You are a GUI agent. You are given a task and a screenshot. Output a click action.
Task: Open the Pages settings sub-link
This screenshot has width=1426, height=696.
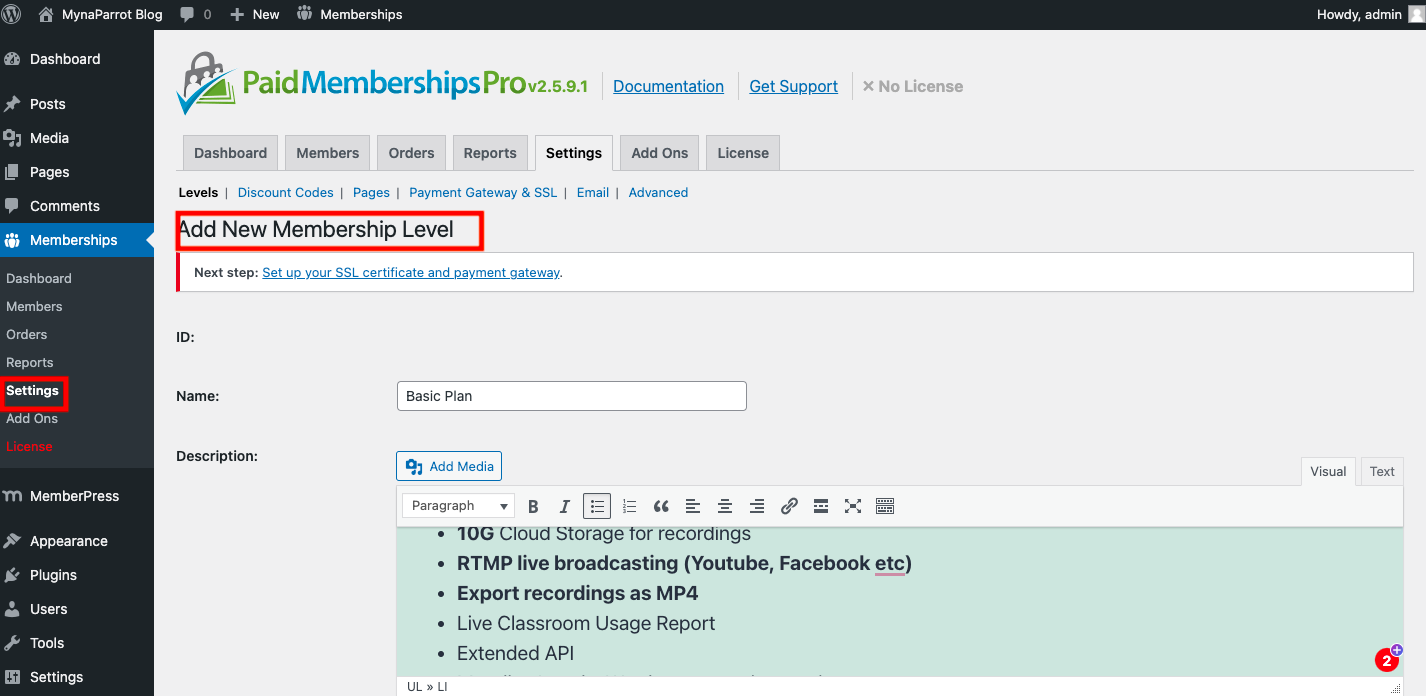[x=371, y=192]
